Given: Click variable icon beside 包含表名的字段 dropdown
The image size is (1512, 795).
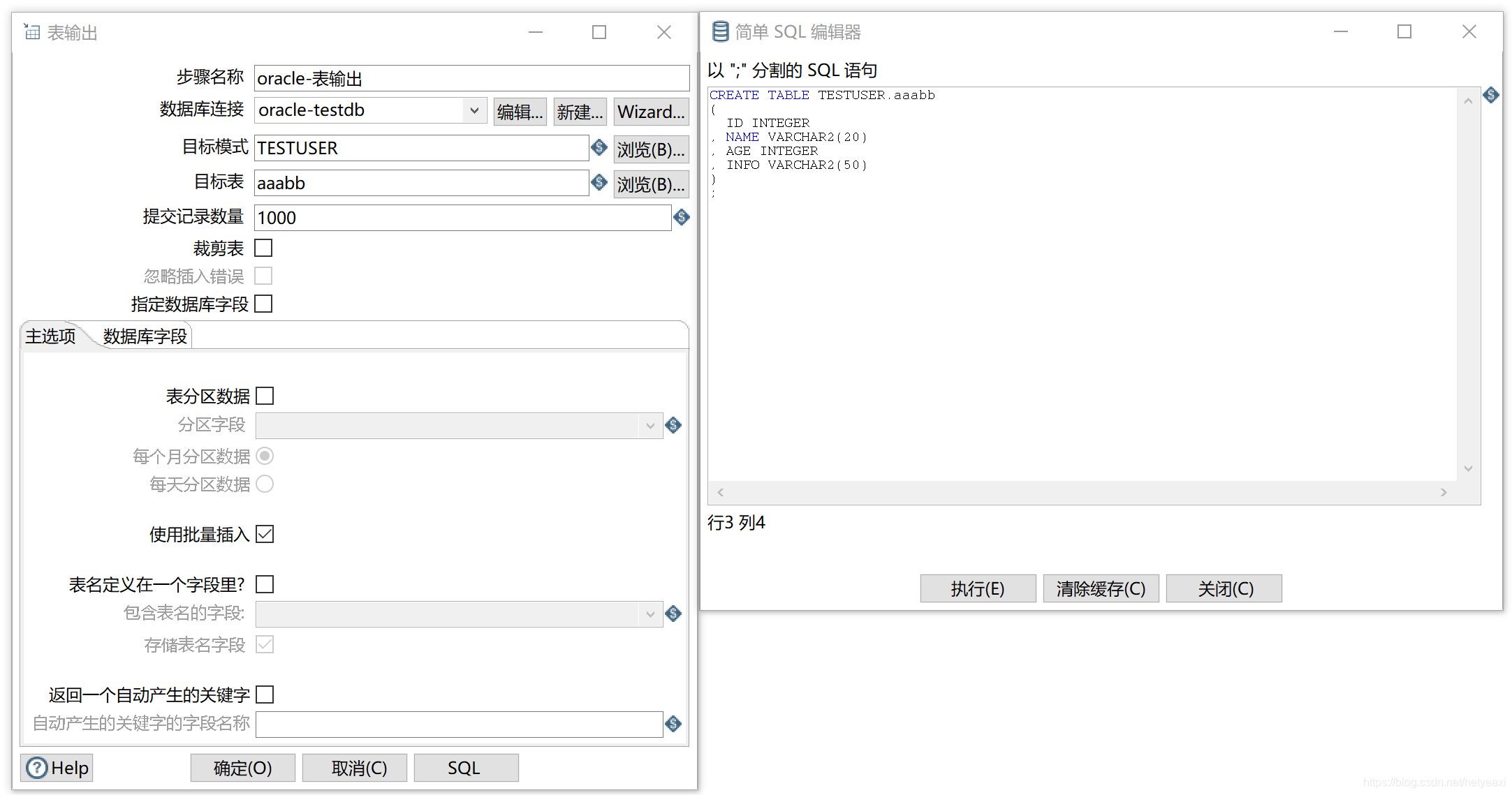Looking at the screenshot, I should 673,614.
